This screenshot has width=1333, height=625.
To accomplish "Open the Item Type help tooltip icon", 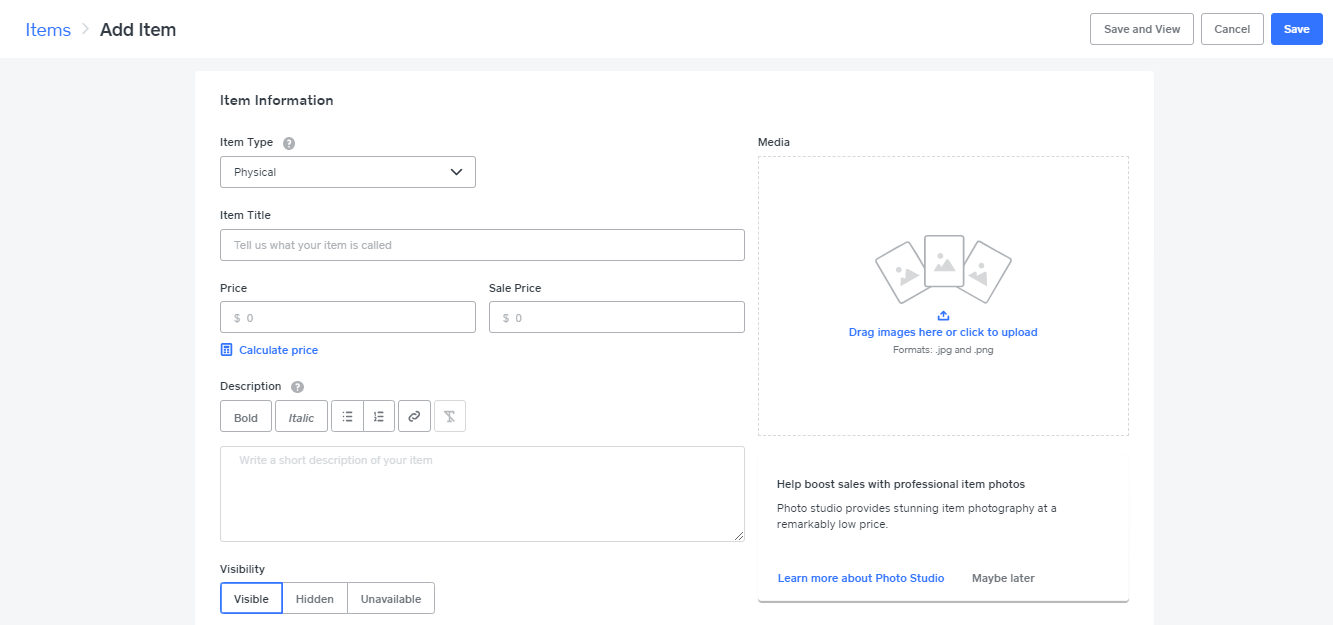I will 288,142.
